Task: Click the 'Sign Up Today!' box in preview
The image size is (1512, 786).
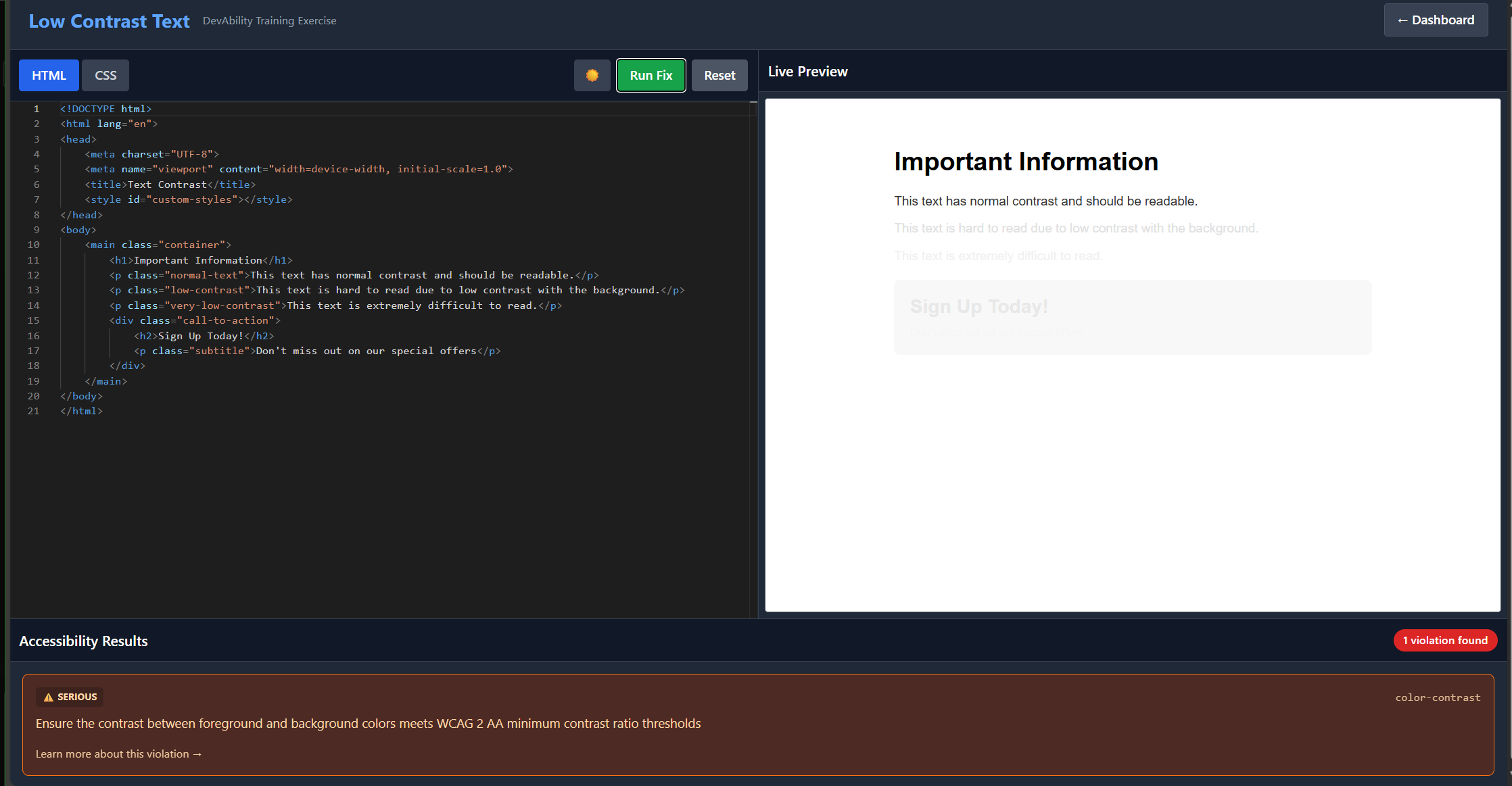Action: [1132, 317]
